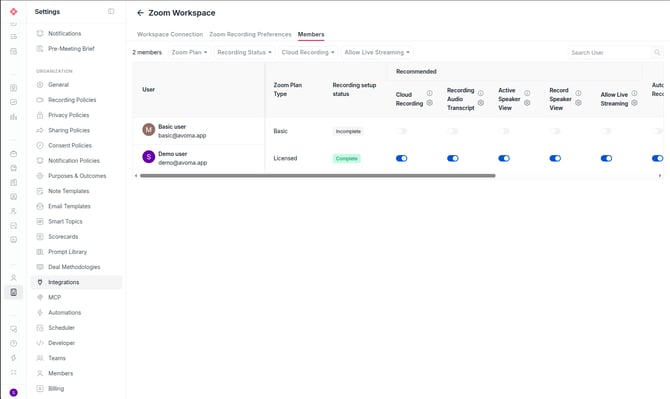Open info icon for Recording Audio Transcript
Screen dimensions: 670x399
click(x=481, y=93)
